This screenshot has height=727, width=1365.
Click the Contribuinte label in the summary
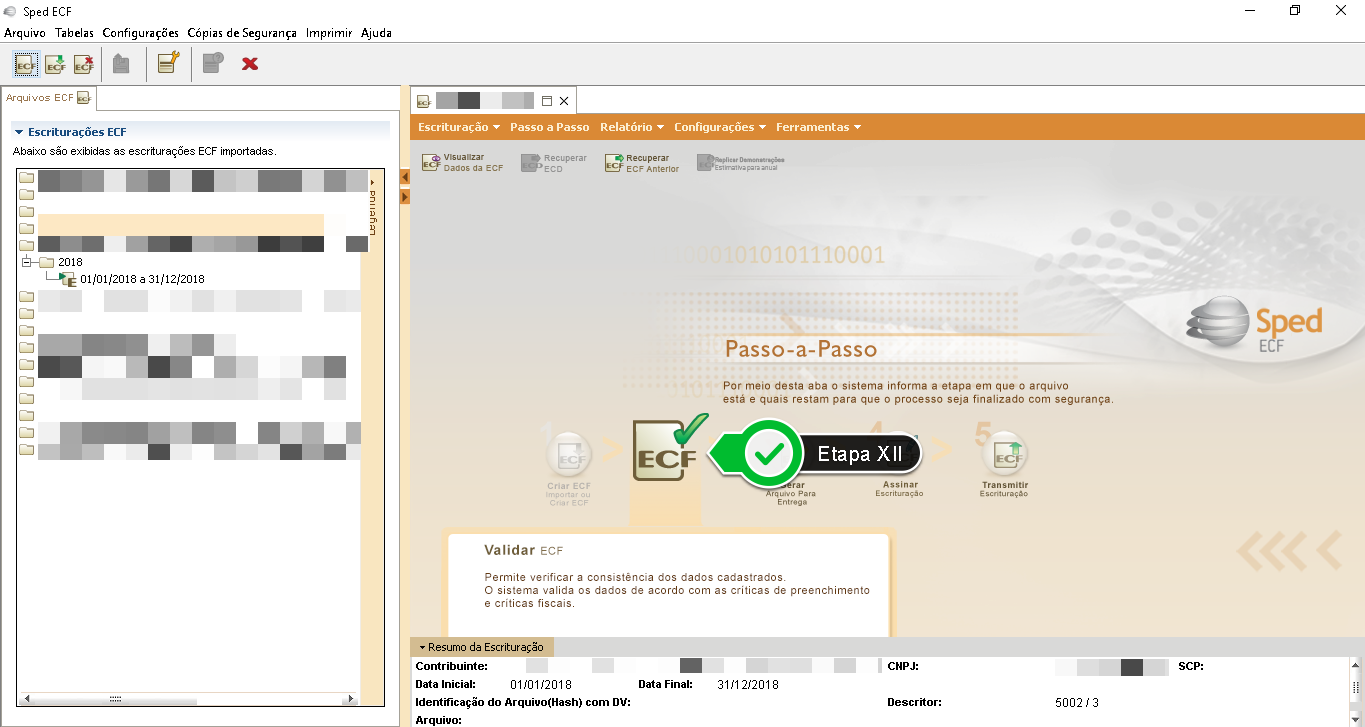[x=452, y=666]
